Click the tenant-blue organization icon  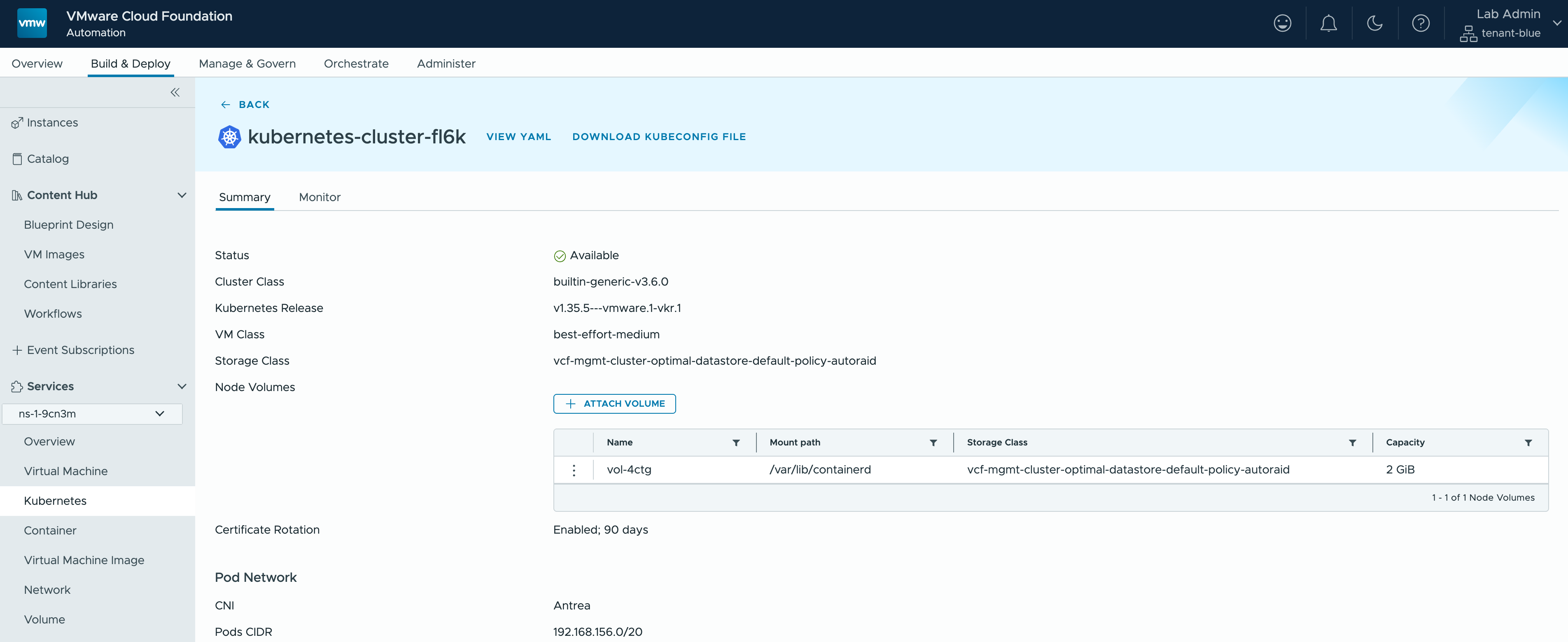point(1468,33)
